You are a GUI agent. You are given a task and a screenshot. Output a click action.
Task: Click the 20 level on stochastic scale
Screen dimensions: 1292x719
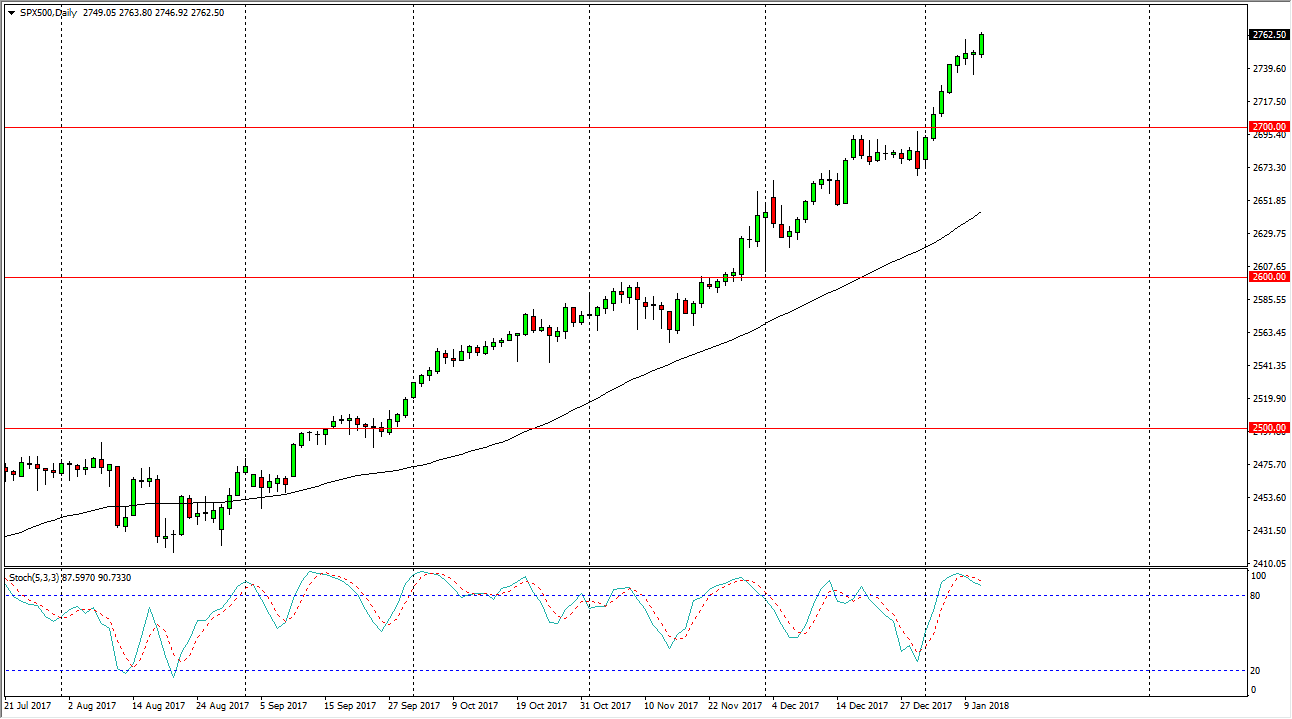(x=1257, y=671)
